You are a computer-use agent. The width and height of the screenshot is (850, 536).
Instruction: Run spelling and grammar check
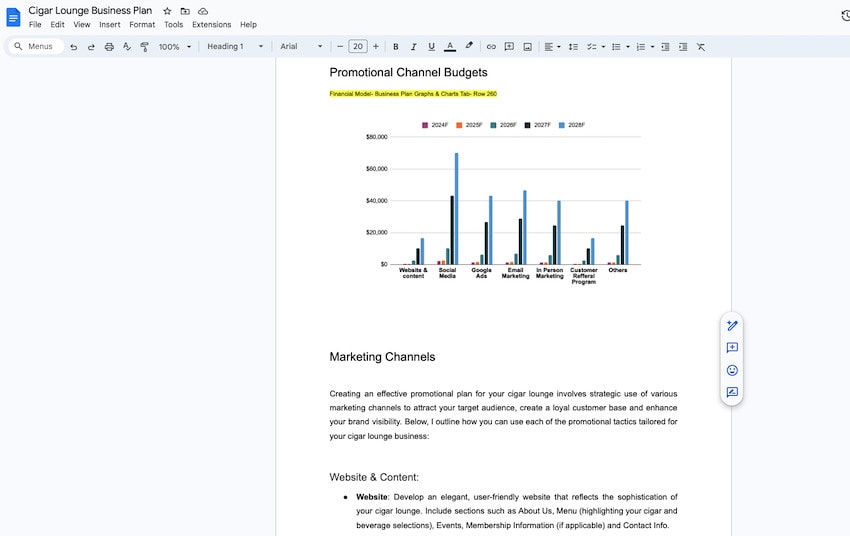point(127,47)
